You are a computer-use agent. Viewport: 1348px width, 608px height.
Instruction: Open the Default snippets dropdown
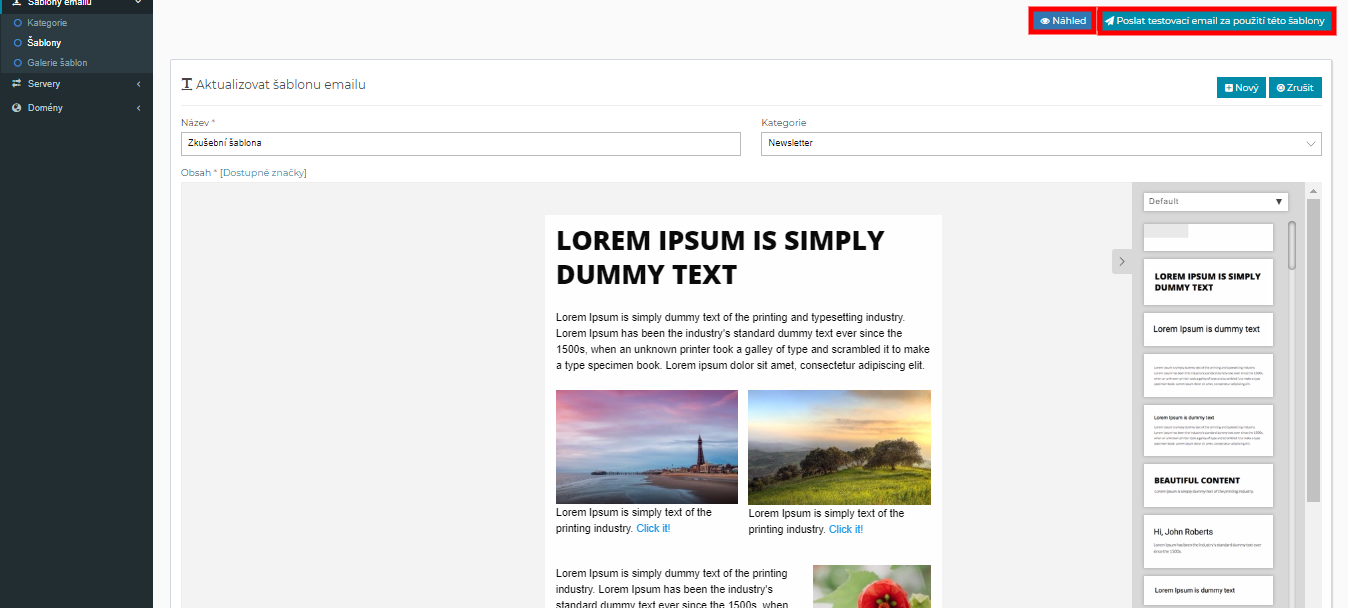[1216, 202]
